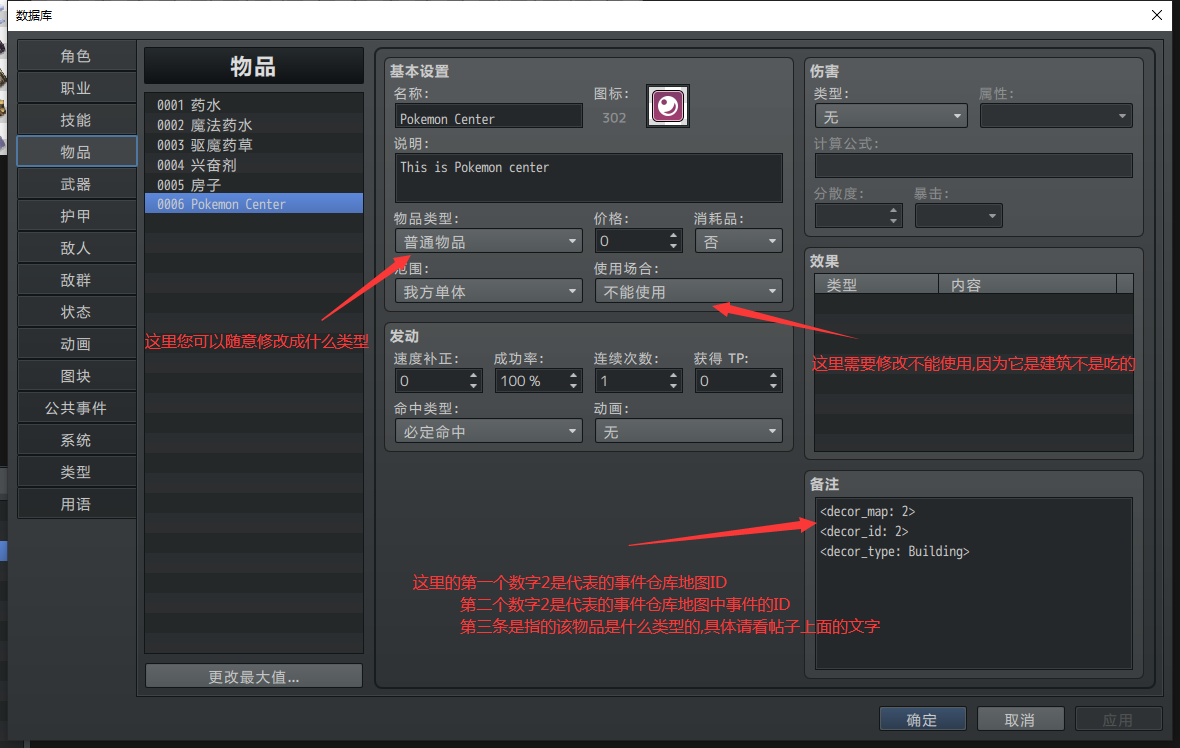This screenshot has width=1180, height=748.
Task: Open the 技能 tab
Action: click(76, 120)
